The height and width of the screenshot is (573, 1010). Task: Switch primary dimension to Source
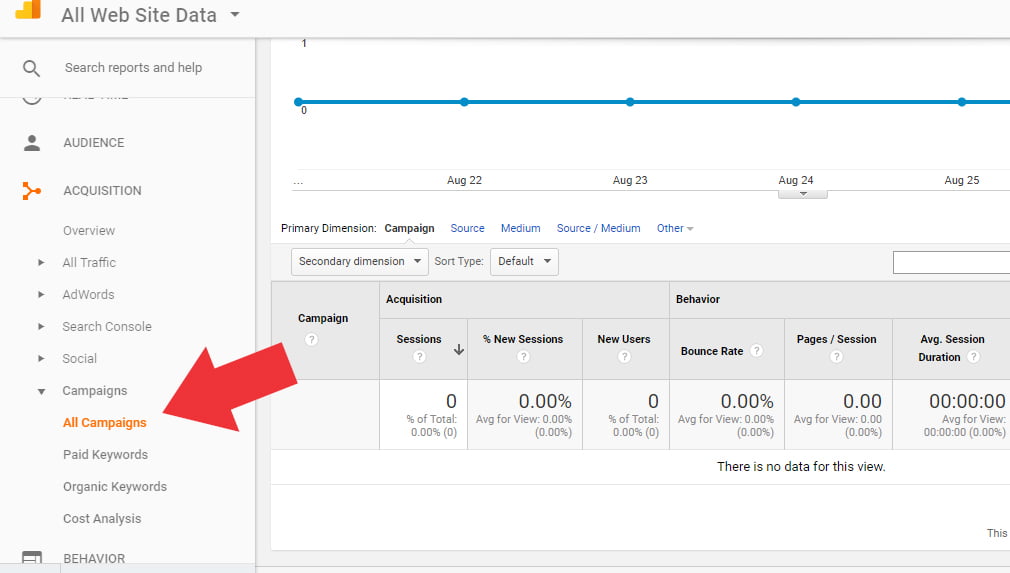tap(467, 229)
